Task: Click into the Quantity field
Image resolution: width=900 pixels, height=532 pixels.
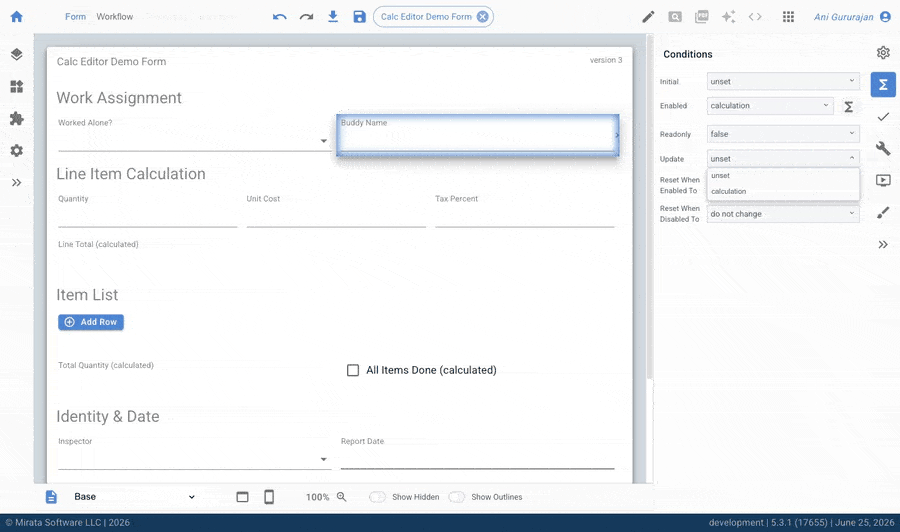Action: (148, 217)
